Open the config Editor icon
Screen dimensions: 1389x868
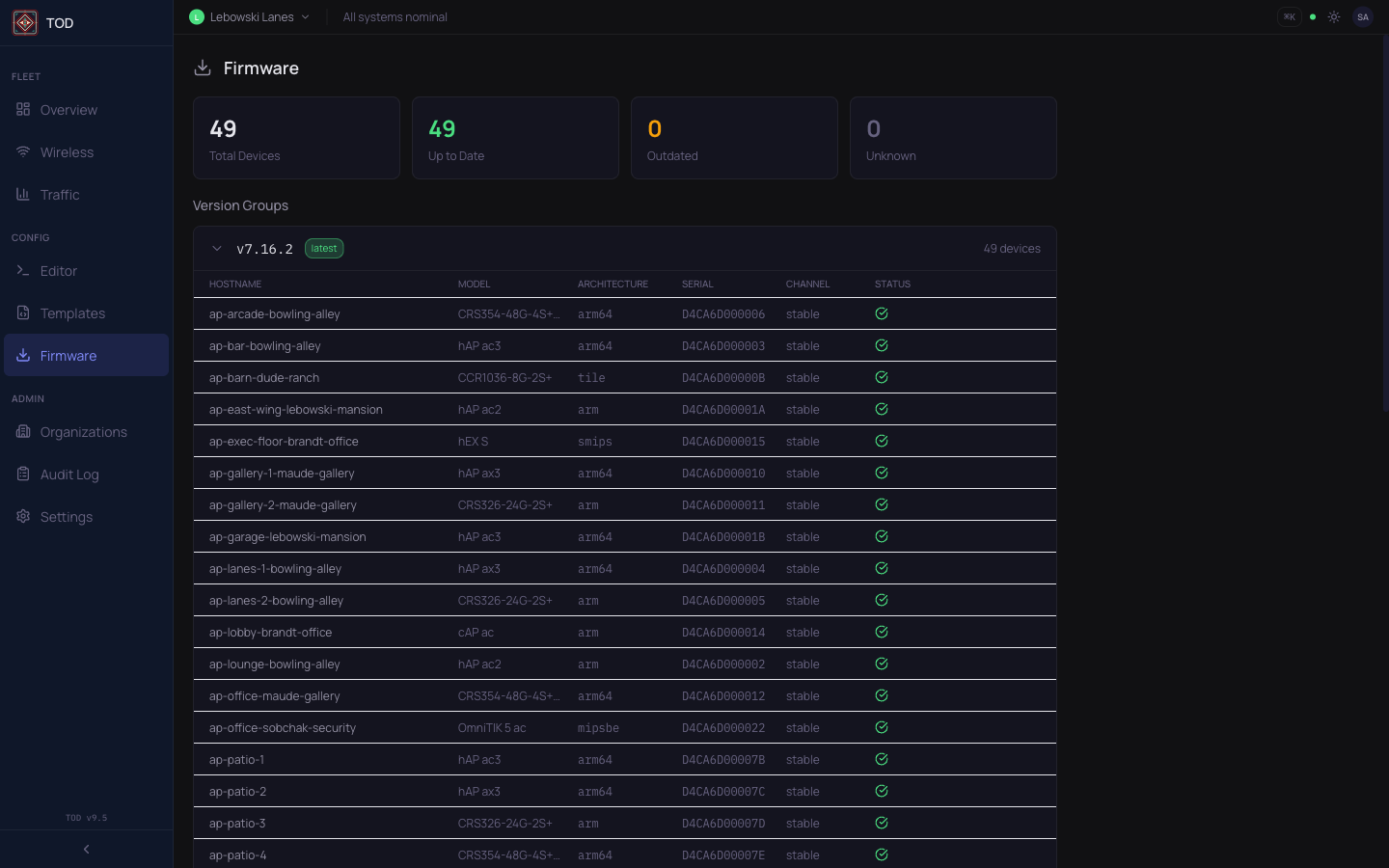23,271
